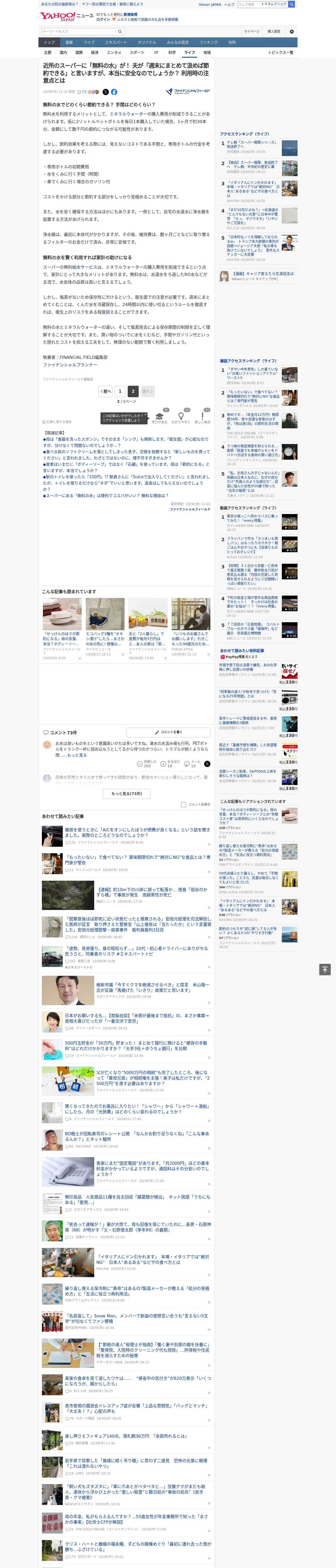This screenshot has height=1568, width=336.
Task: Open article クリス・ハートと離婚の福永瞳
Action: (x=138, y=1547)
